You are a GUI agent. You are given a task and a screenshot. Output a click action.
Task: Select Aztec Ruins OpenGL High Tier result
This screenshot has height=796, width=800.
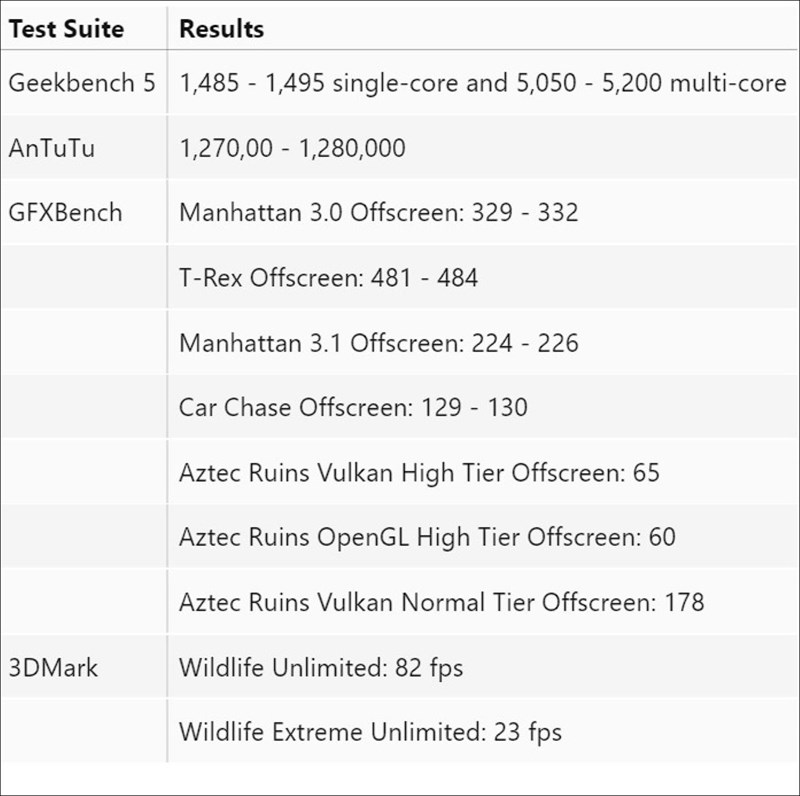(427, 537)
